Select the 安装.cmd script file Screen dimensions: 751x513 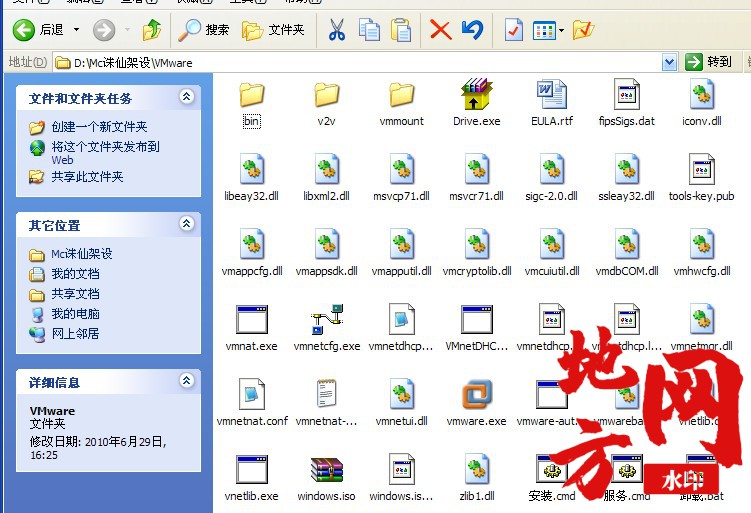point(552,478)
